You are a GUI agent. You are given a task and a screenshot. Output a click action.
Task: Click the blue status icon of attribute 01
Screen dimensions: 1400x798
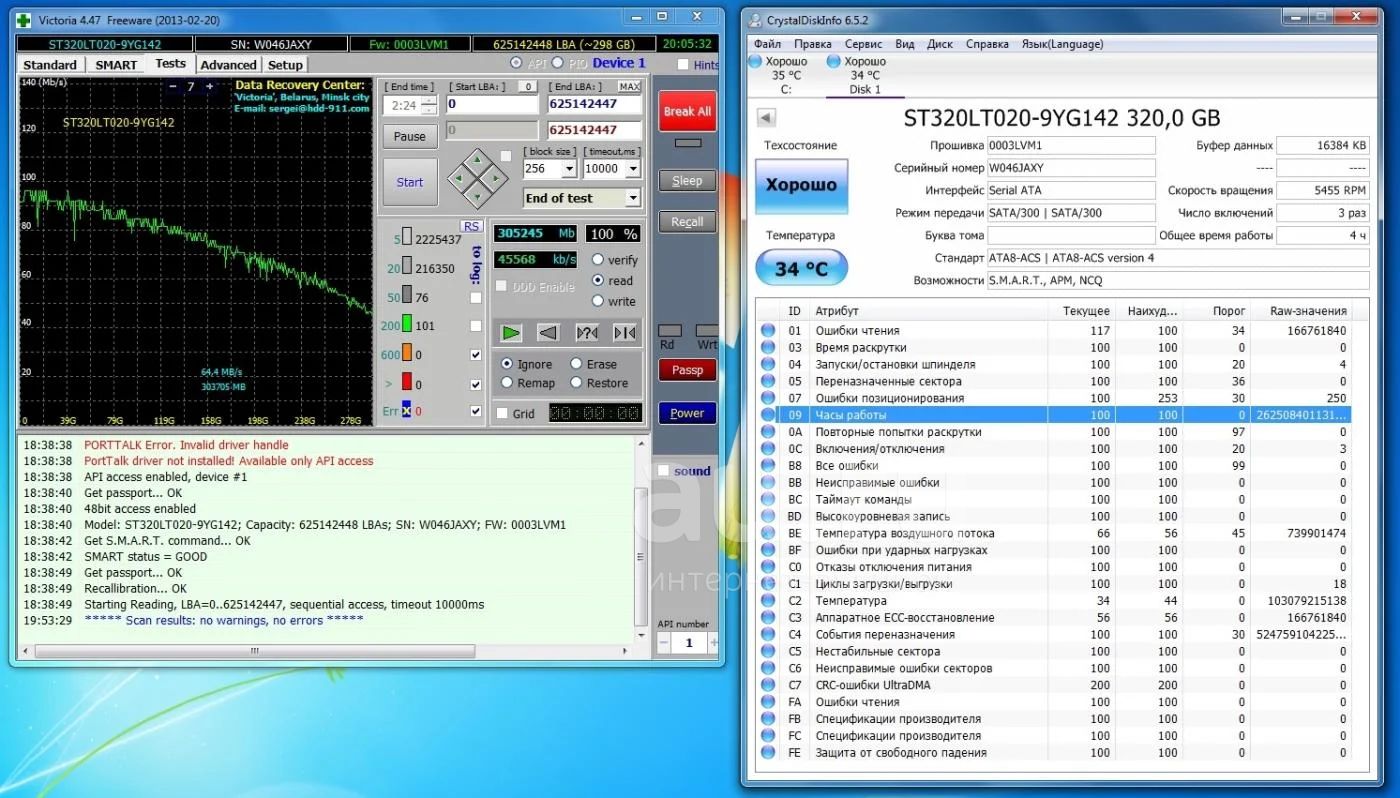(768, 330)
